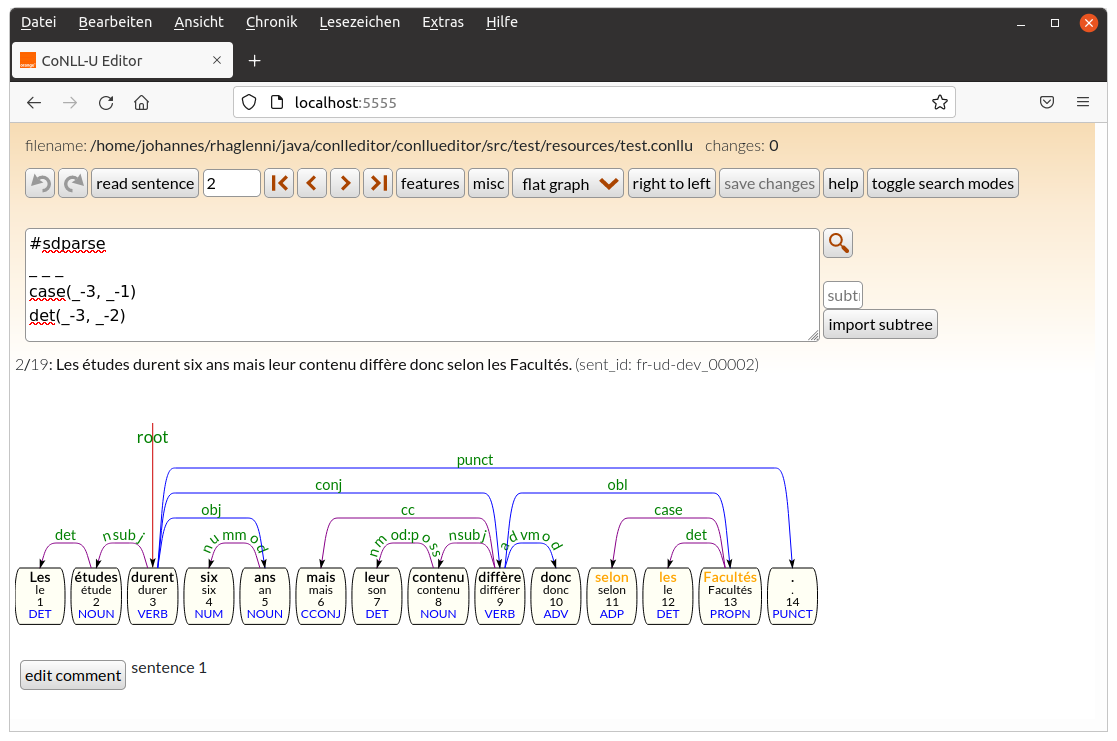Viewport: 1117px width, 741px height.
Task: Undo the last edit with the undo arrow
Action: click(40, 184)
